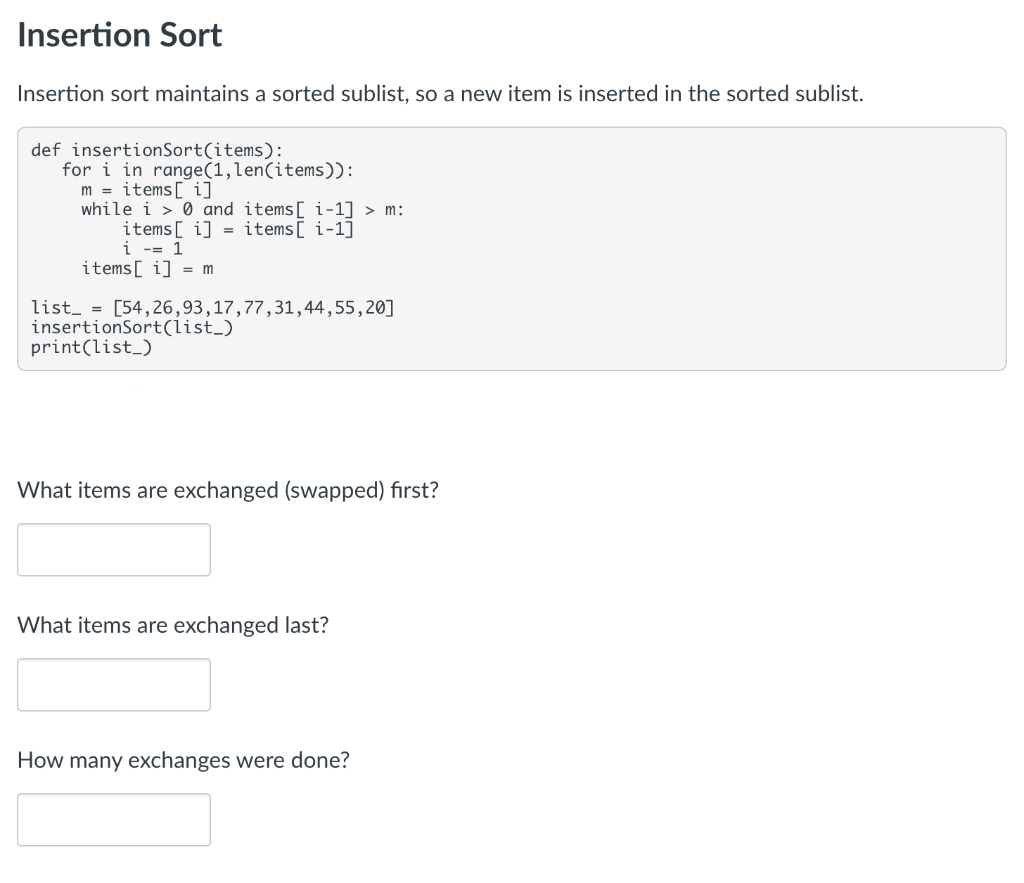Click the 'print(list_)' statement

point(91,347)
